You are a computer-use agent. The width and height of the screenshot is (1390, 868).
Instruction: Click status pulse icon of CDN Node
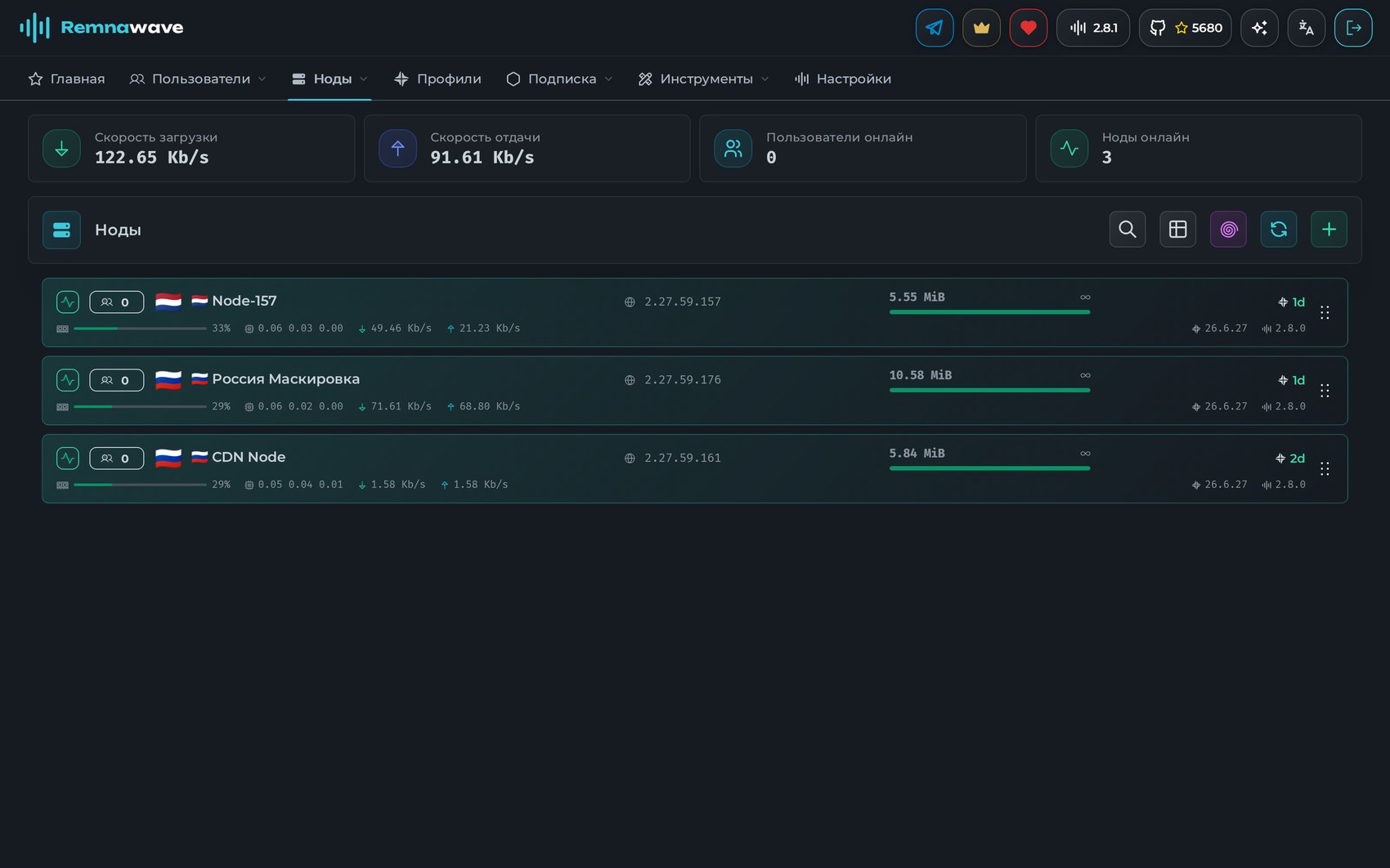click(x=68, y=458)
